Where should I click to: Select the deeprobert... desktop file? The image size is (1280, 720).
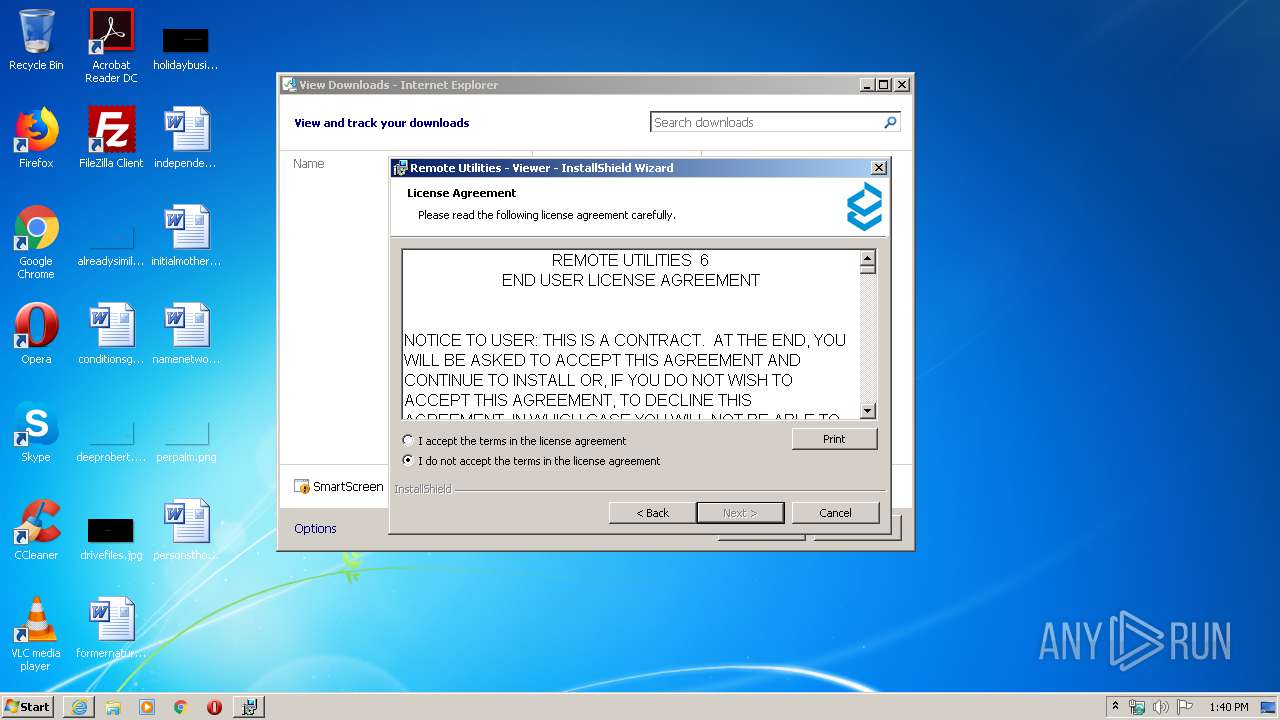111,441
